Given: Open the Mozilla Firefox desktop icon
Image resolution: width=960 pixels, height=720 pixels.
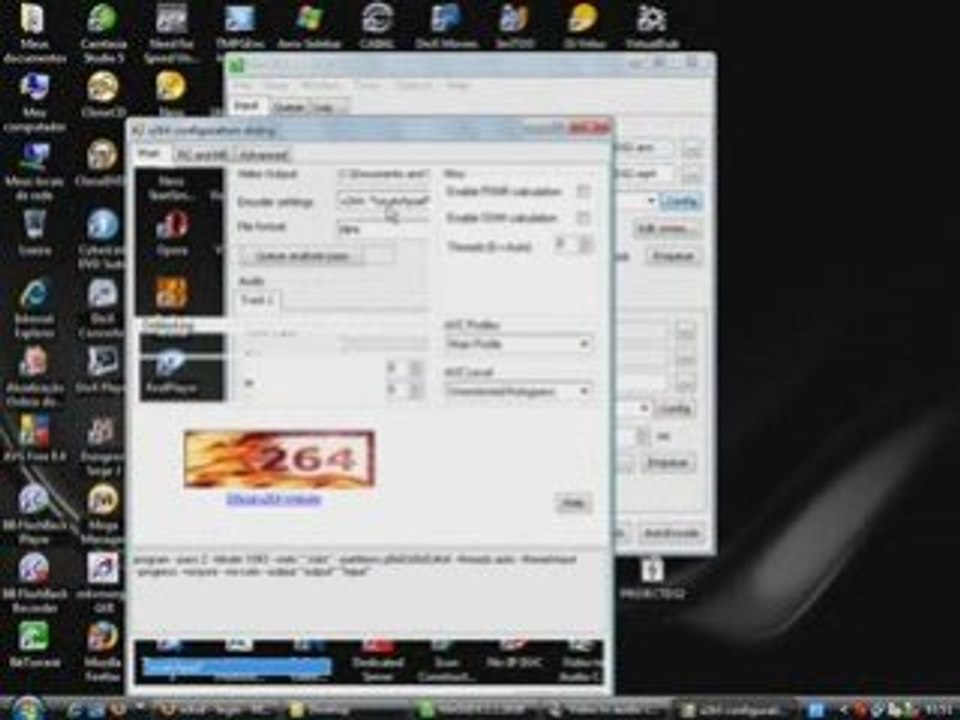Looking at the screenshot, I should point(102,651).
